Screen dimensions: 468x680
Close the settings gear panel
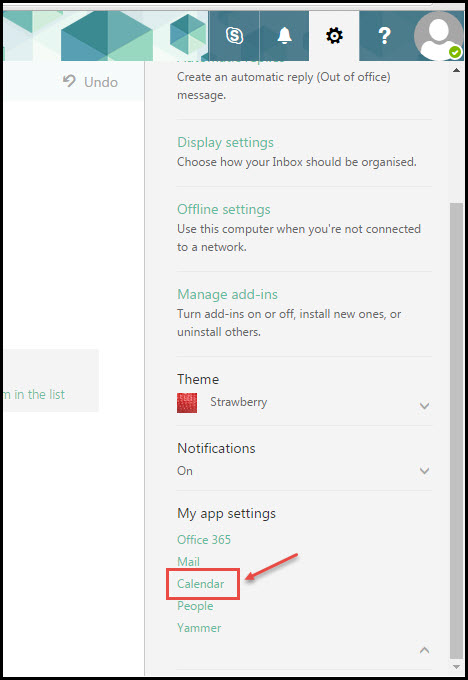334,36
